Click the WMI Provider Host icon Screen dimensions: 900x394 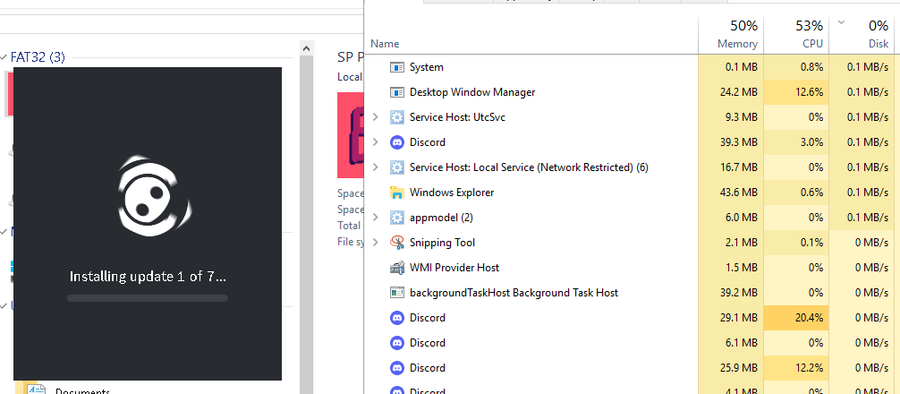pos(397,268)
